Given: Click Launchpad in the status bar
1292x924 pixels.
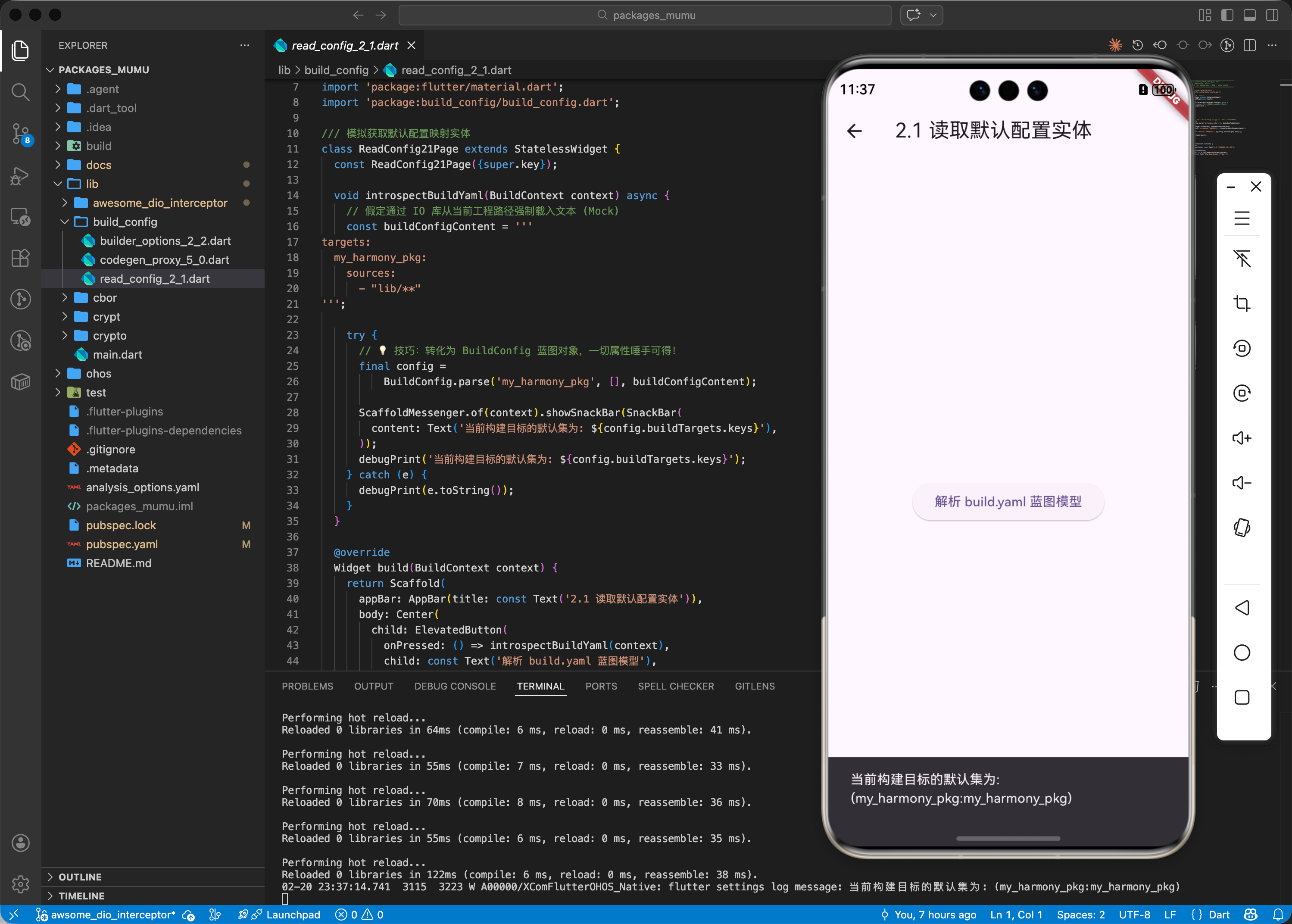Looking at the screenshot, I should [293, 915].
